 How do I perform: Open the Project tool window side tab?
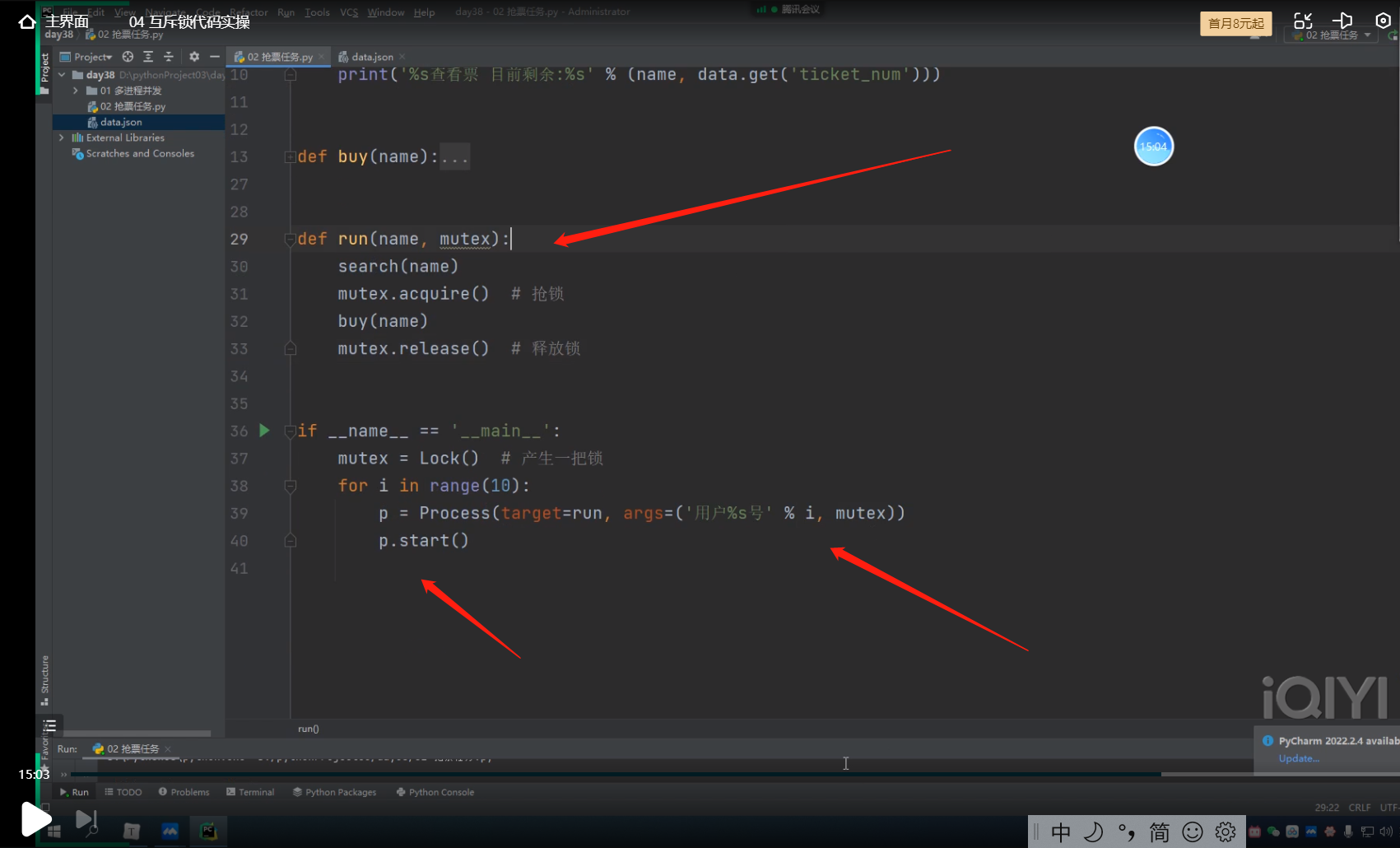coord(44,73)
